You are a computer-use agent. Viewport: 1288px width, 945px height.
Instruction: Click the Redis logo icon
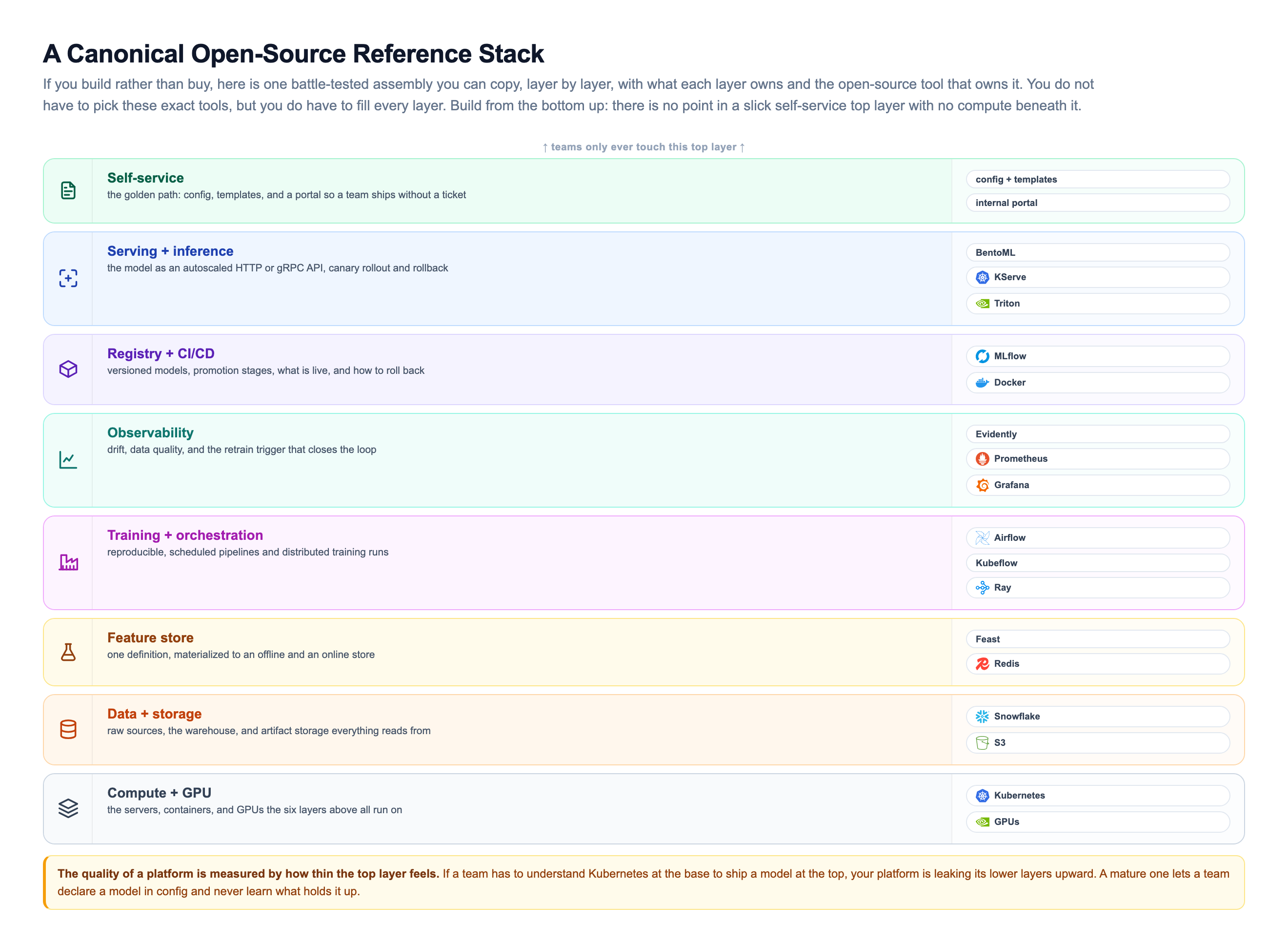pos(982,663)
